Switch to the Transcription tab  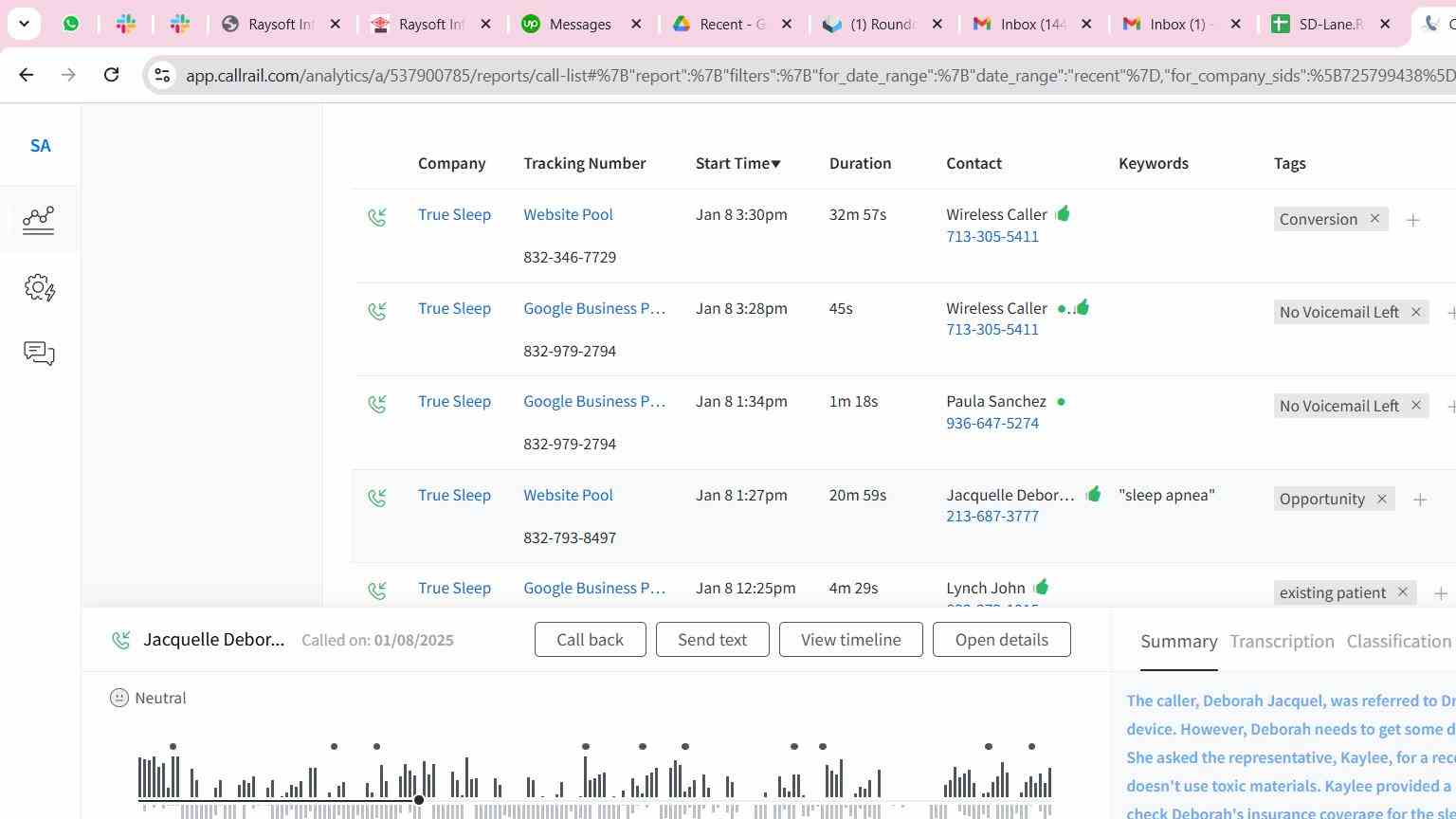point(1282,642)
